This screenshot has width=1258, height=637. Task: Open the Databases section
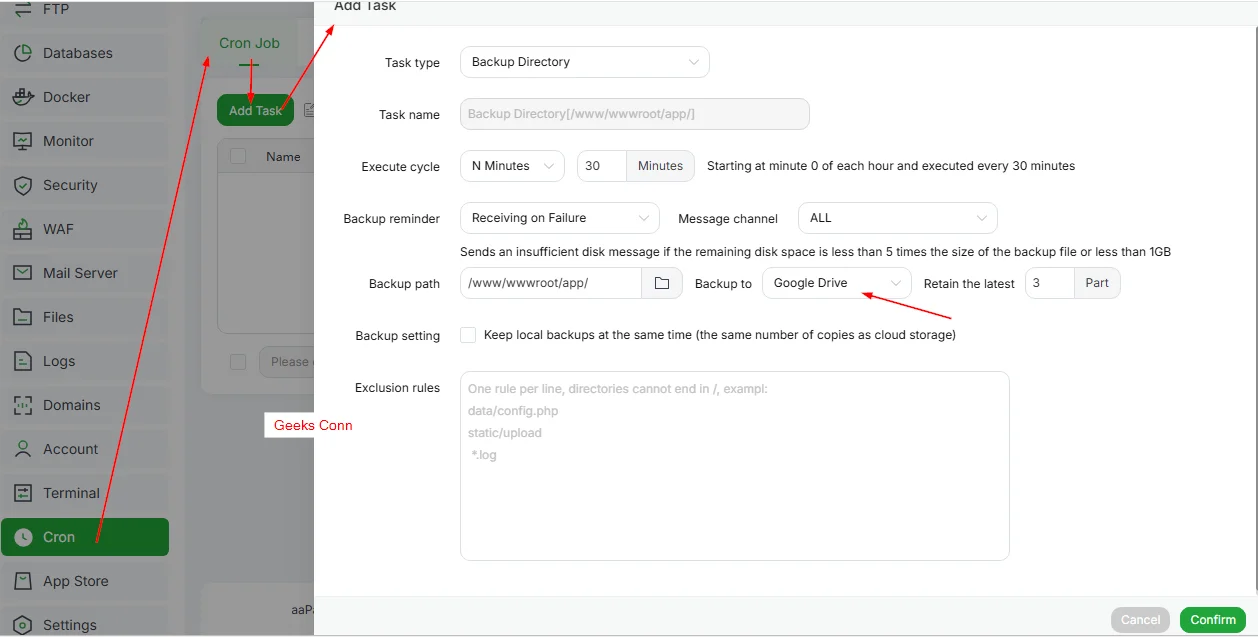(x=79, y=53)
